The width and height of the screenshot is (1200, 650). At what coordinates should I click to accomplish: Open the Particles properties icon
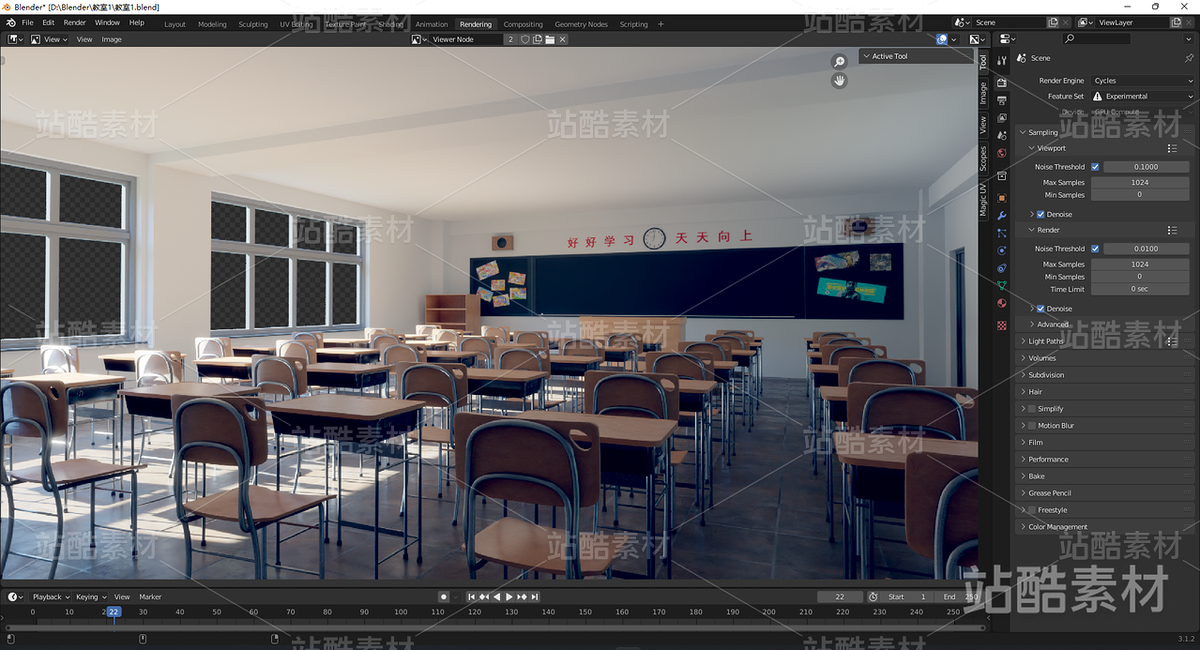coord(1002,233)
